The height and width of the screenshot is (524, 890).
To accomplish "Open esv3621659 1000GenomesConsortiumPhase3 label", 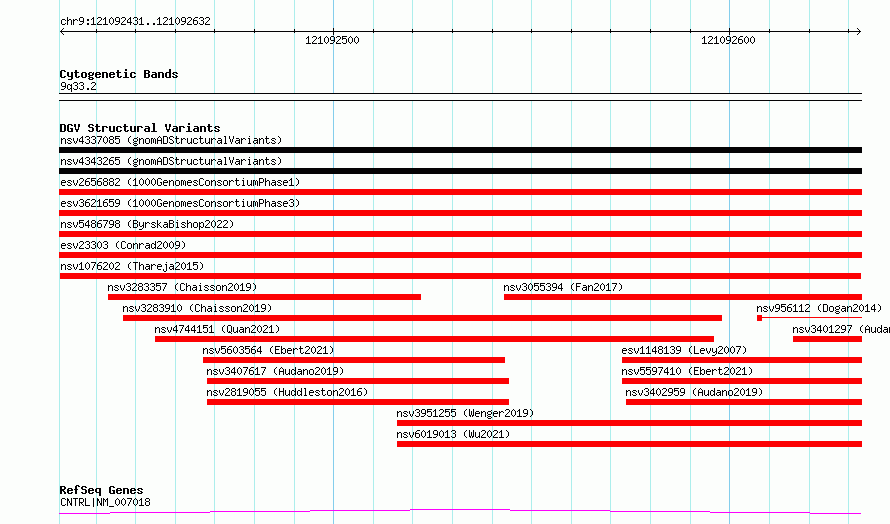I will coord(180,203).
